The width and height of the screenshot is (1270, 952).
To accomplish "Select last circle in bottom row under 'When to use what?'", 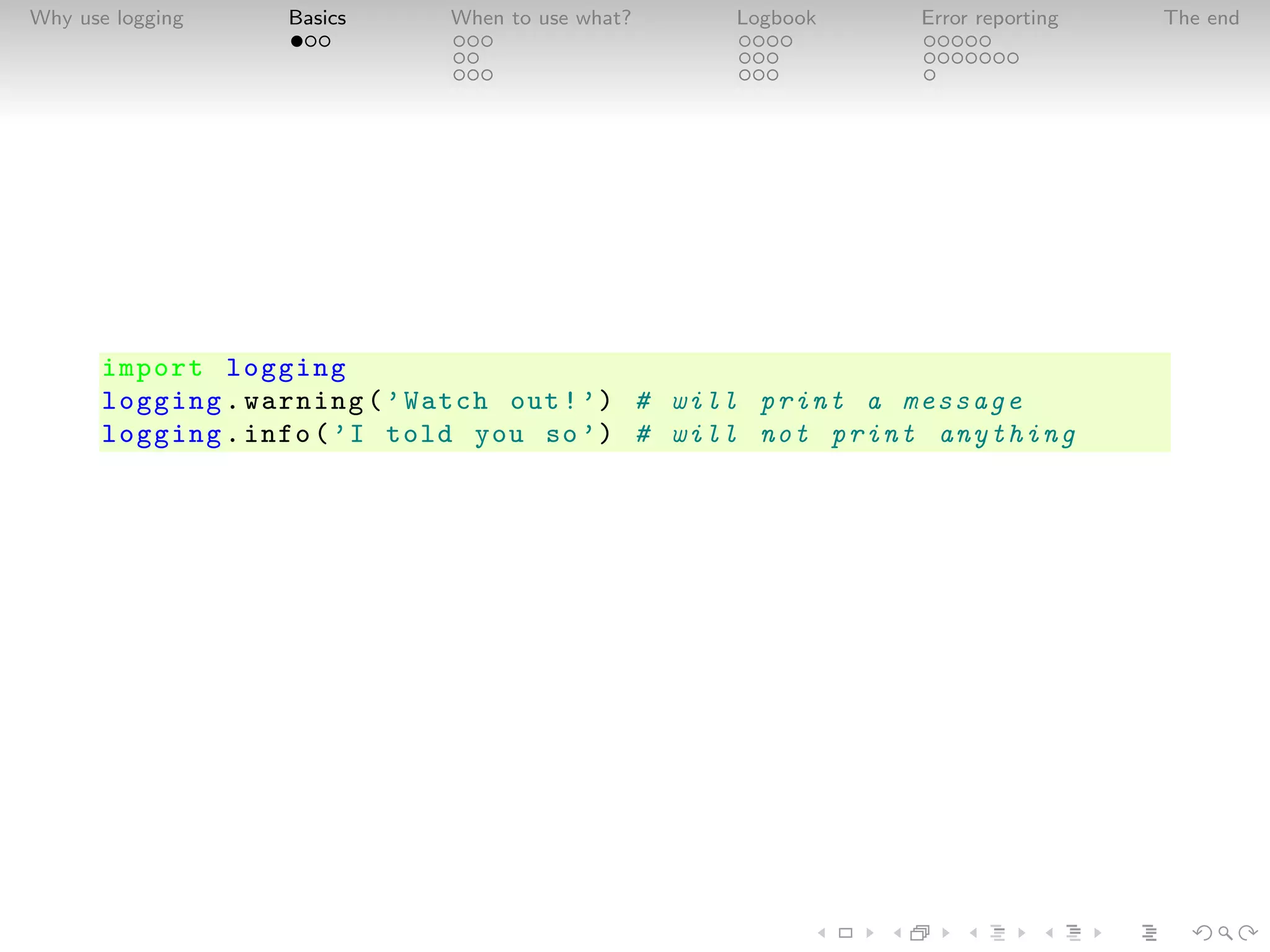I will [487, 75].
